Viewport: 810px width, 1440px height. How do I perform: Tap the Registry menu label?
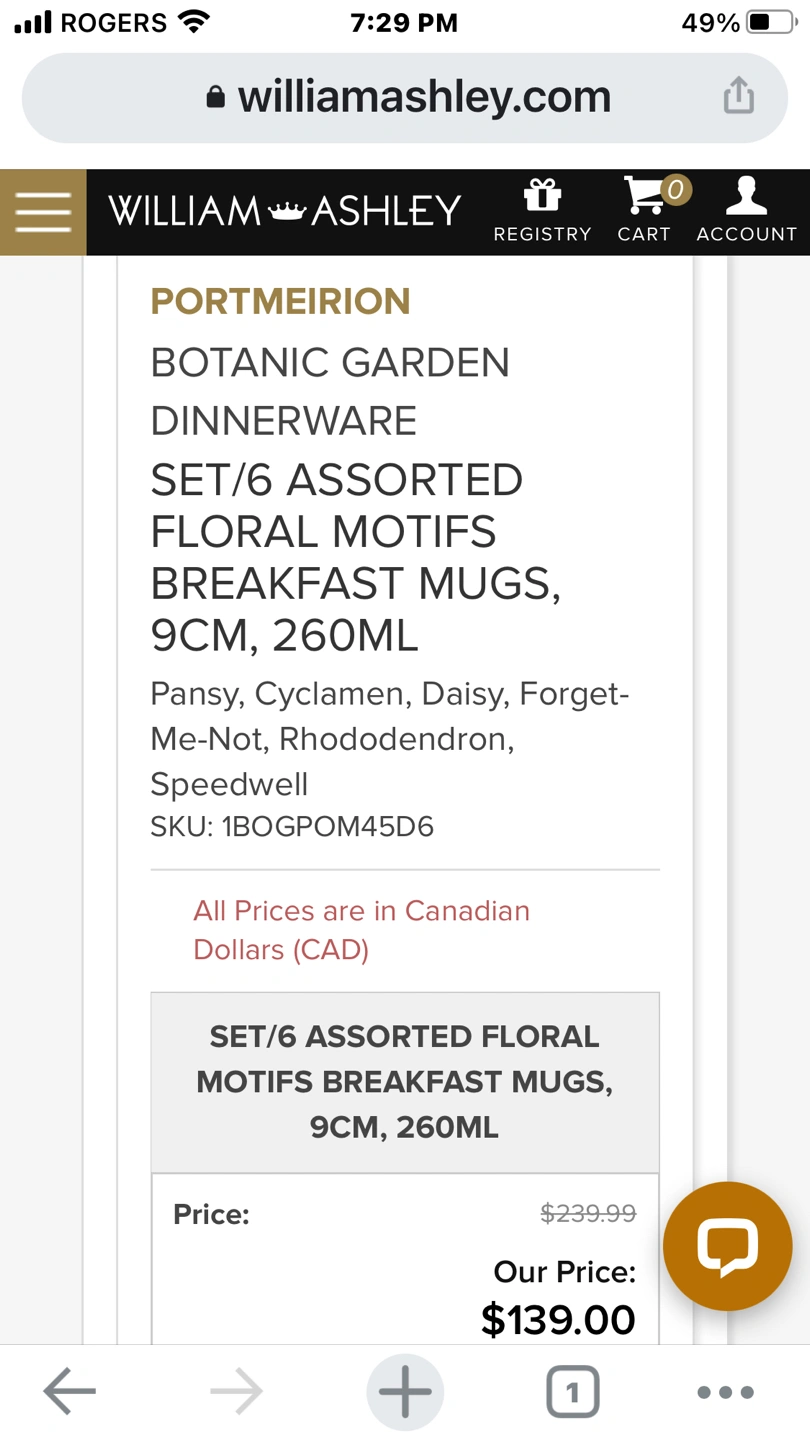(x=542, y=234)
